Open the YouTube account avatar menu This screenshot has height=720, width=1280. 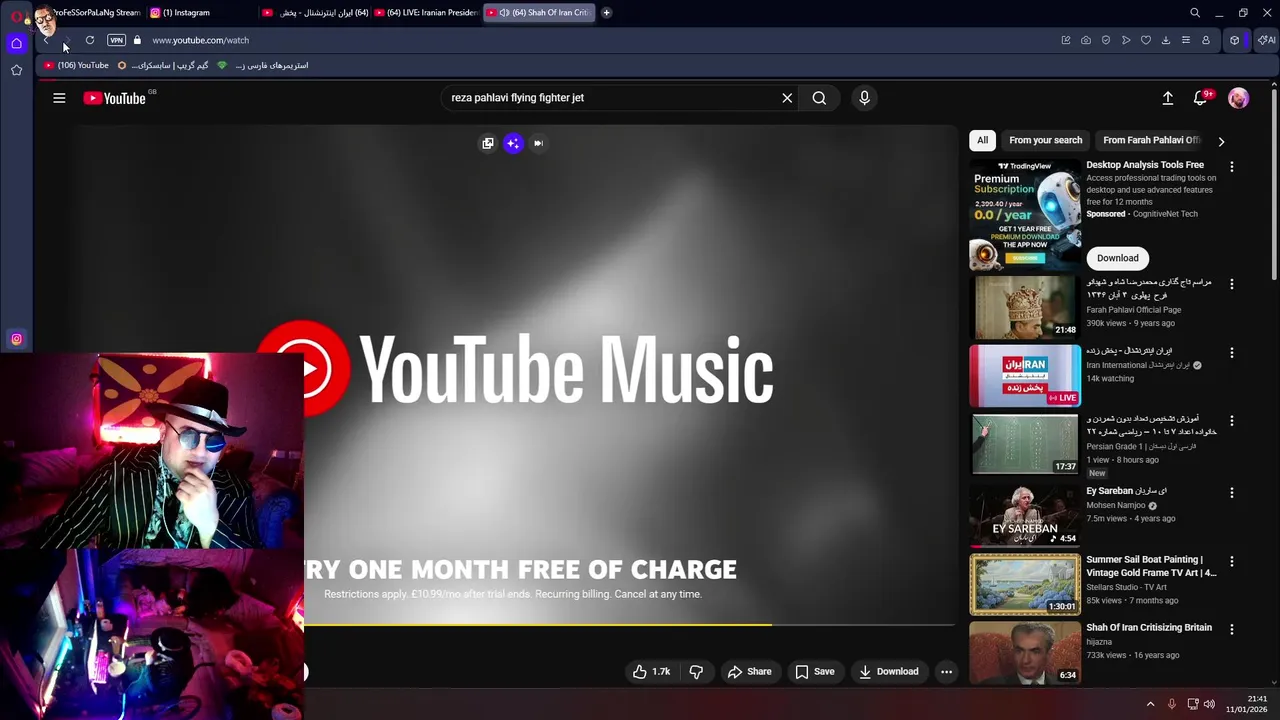(1238, 98)
